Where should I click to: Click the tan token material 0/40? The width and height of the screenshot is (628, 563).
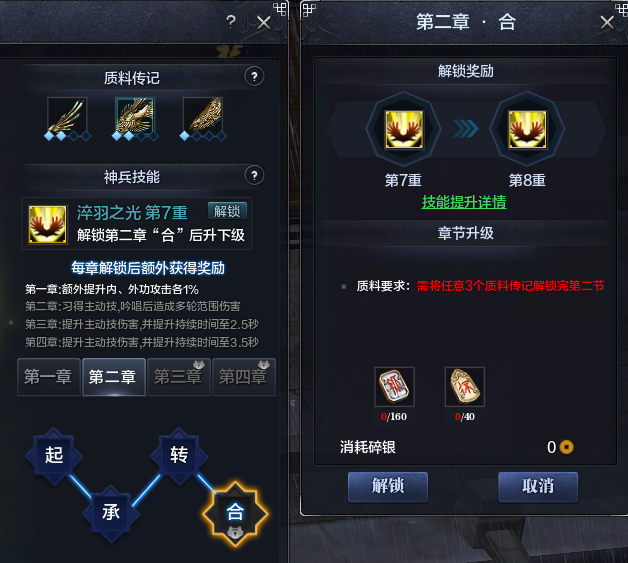(x=465, y=387)
